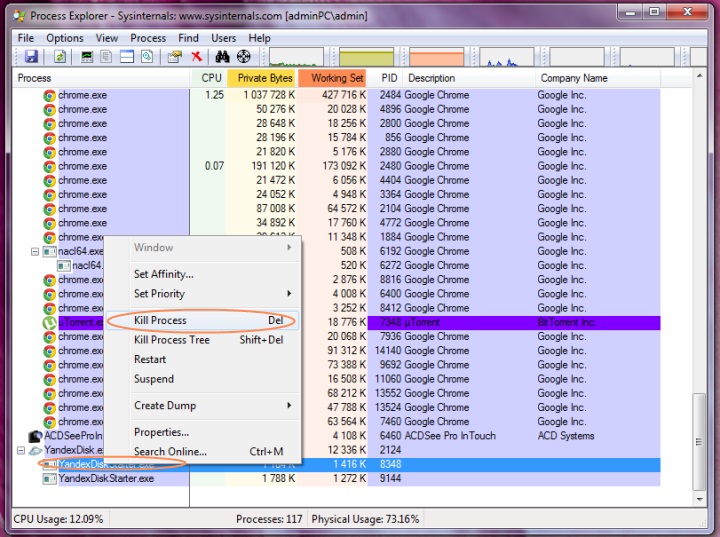
Task: Toggle the Show Lower Pane toolbar icon
Action: [127, 57]
